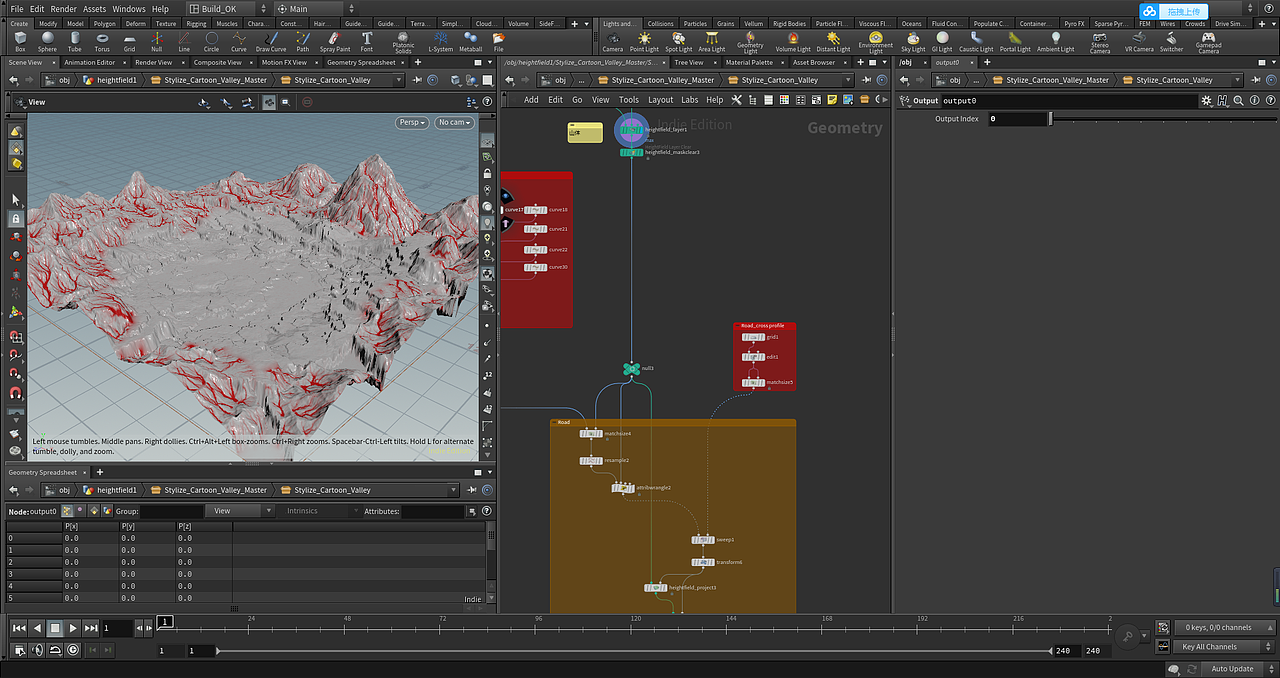Select the Spray Paint shelf tool
The image size is (1280, 678).
335,41
